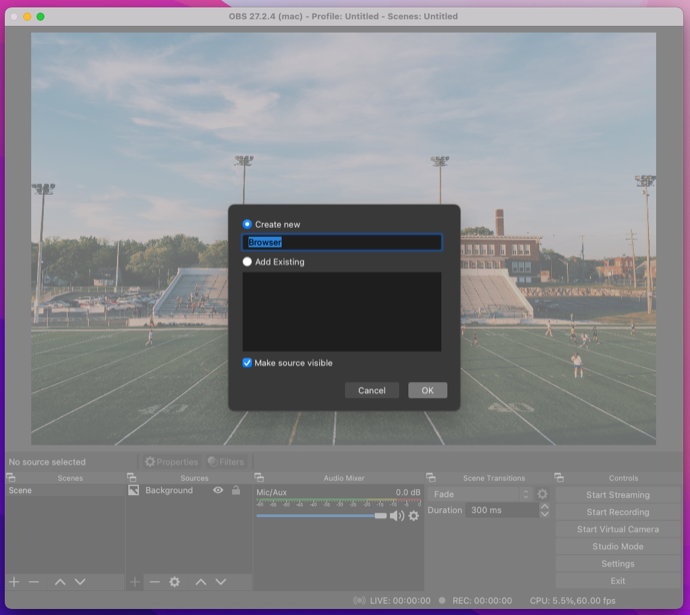Viewport: 690px width, 615px height.
Task: Click the Mic/Aux 0.0 dB value
Action: 408,492
